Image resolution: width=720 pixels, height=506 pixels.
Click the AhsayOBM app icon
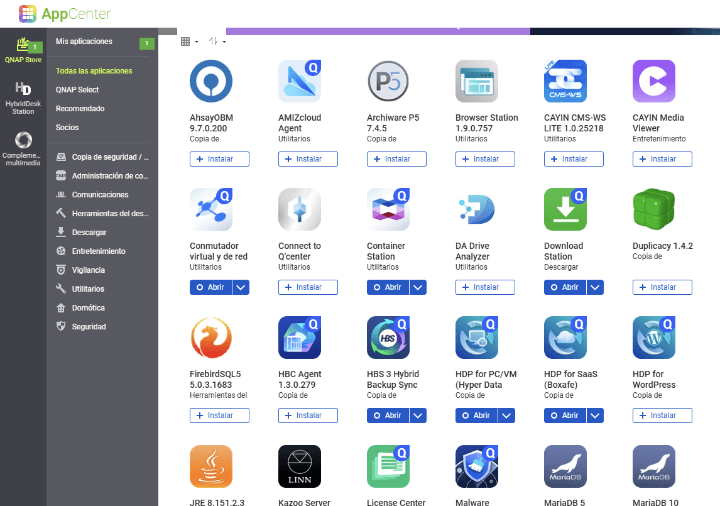[x=211, y=81]
